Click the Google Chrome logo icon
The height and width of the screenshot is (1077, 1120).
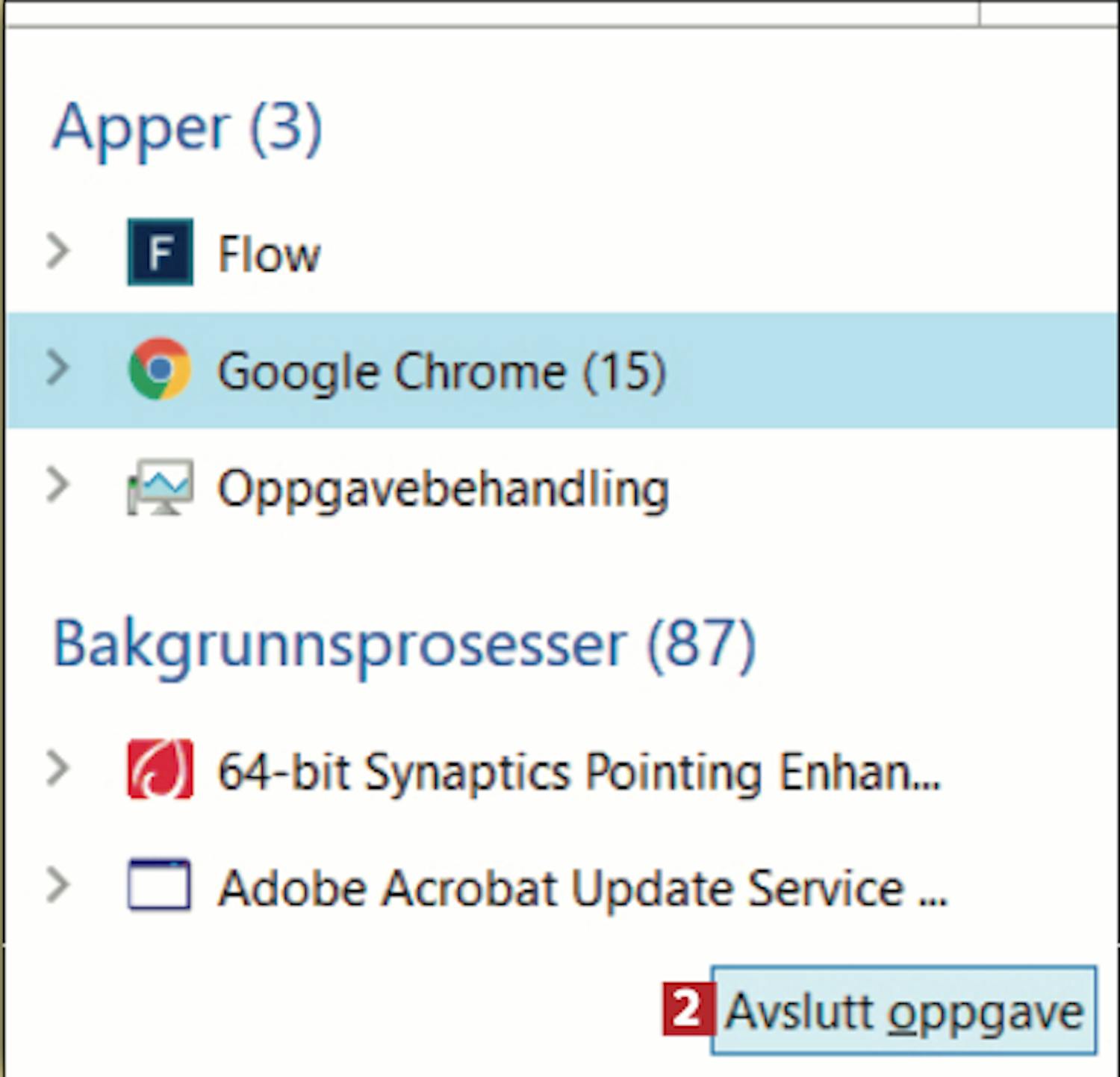click(x=160, y=369)
